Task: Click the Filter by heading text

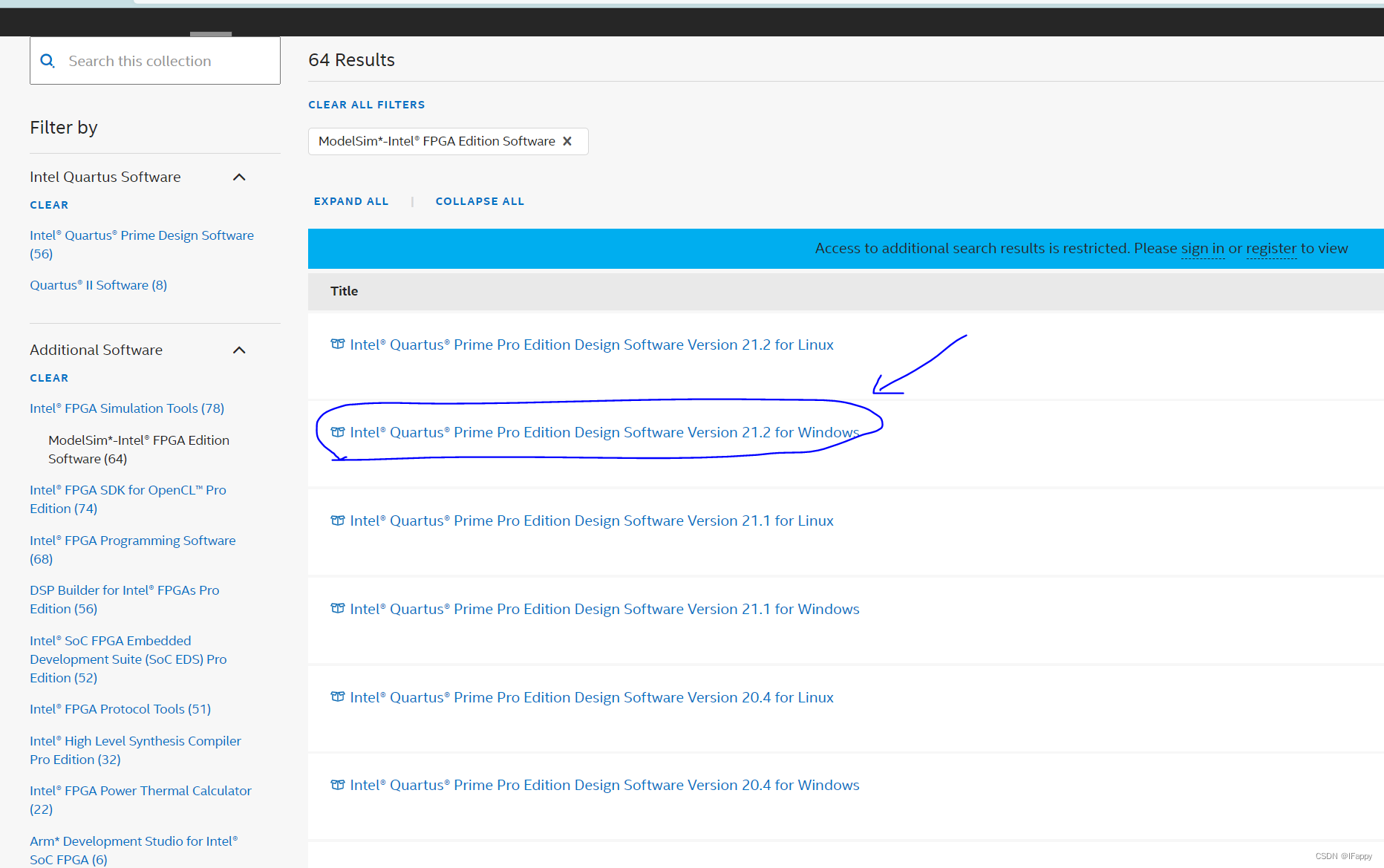Action: [64, 128]
